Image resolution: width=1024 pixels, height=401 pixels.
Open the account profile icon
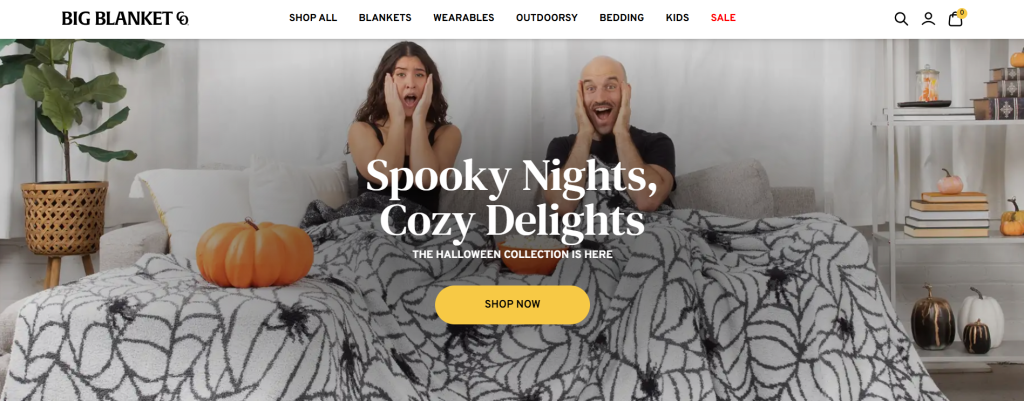[928, 19]
